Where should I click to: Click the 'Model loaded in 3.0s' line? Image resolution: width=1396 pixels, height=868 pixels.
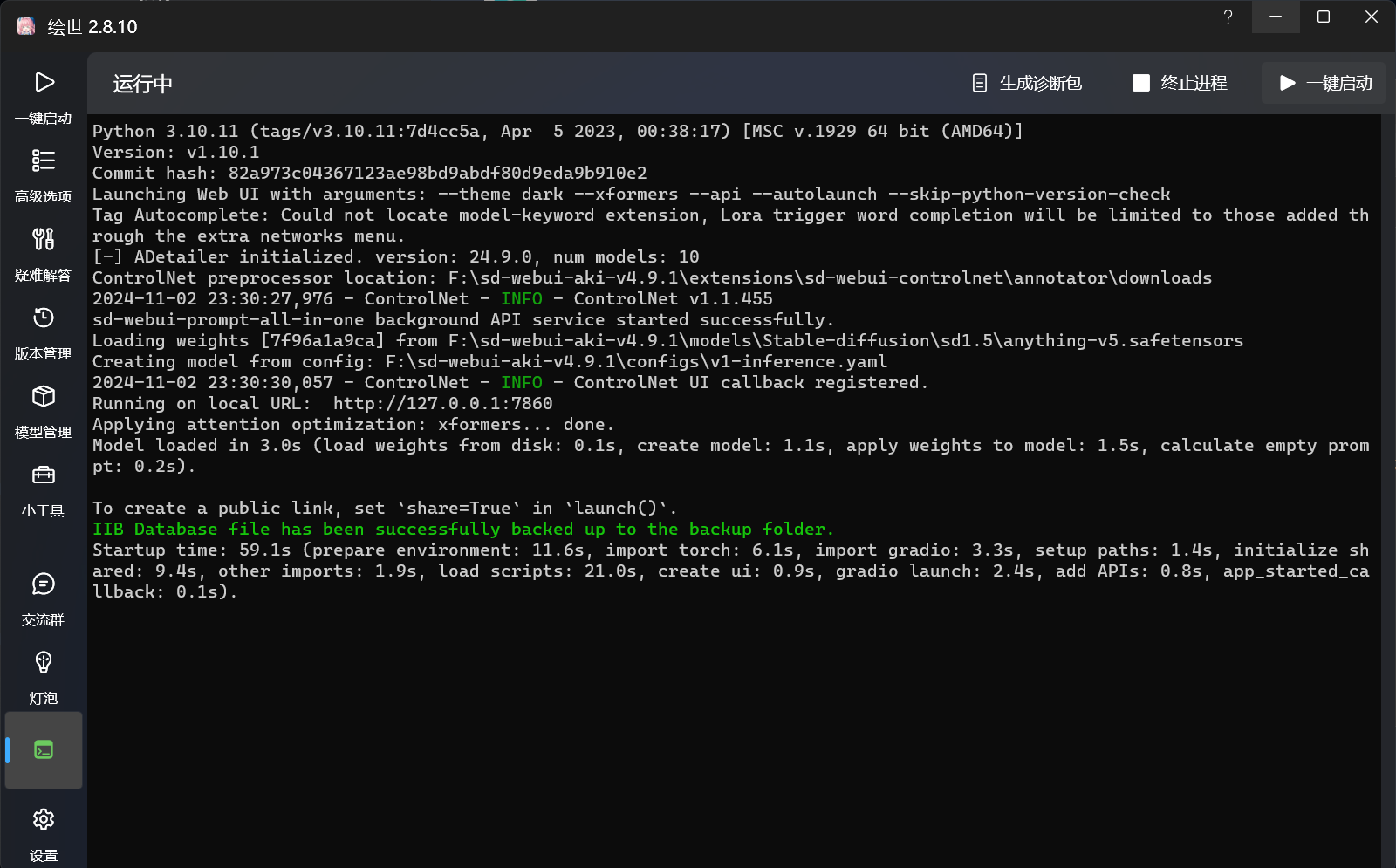(731, 456)
